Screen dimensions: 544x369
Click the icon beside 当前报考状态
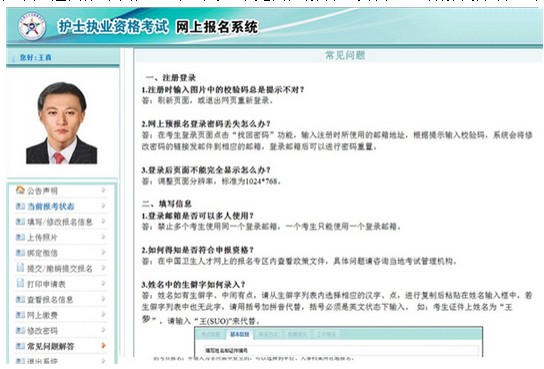tap(20, 206)
